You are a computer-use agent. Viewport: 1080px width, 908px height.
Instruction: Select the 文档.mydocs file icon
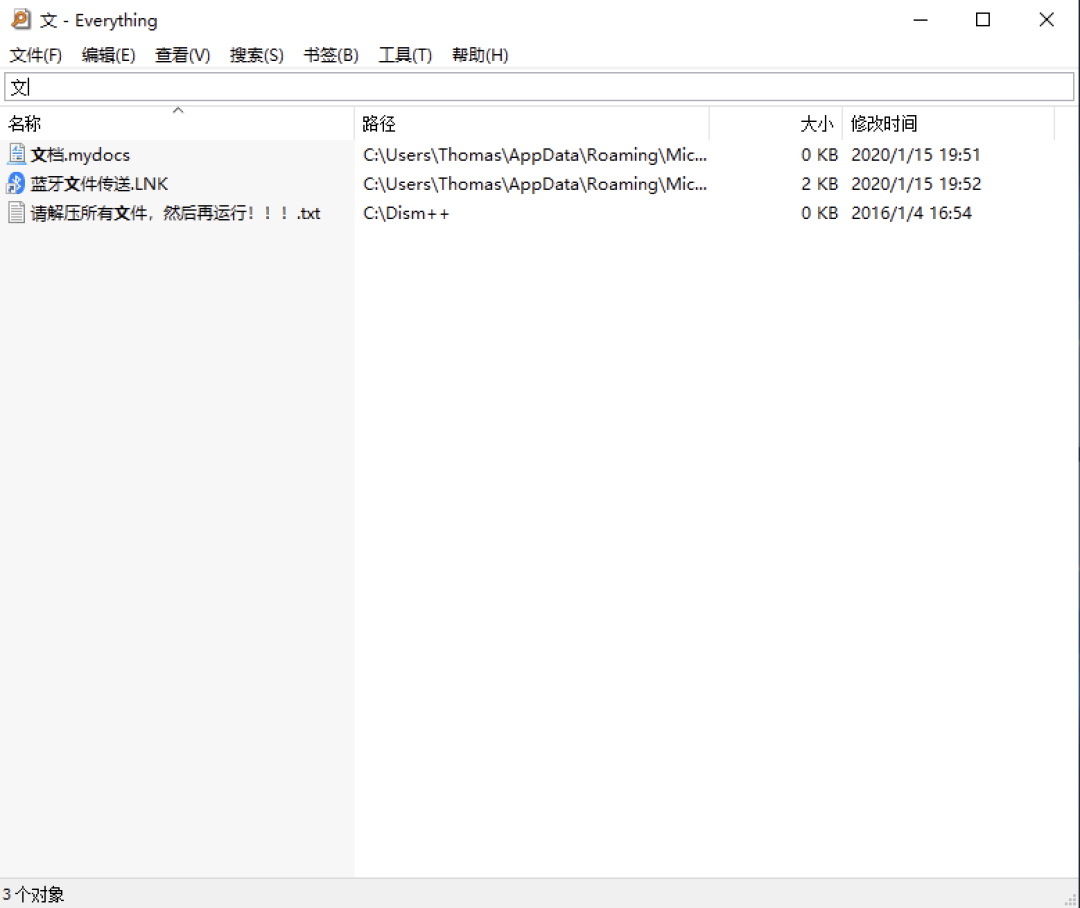(x=17, y=154)
